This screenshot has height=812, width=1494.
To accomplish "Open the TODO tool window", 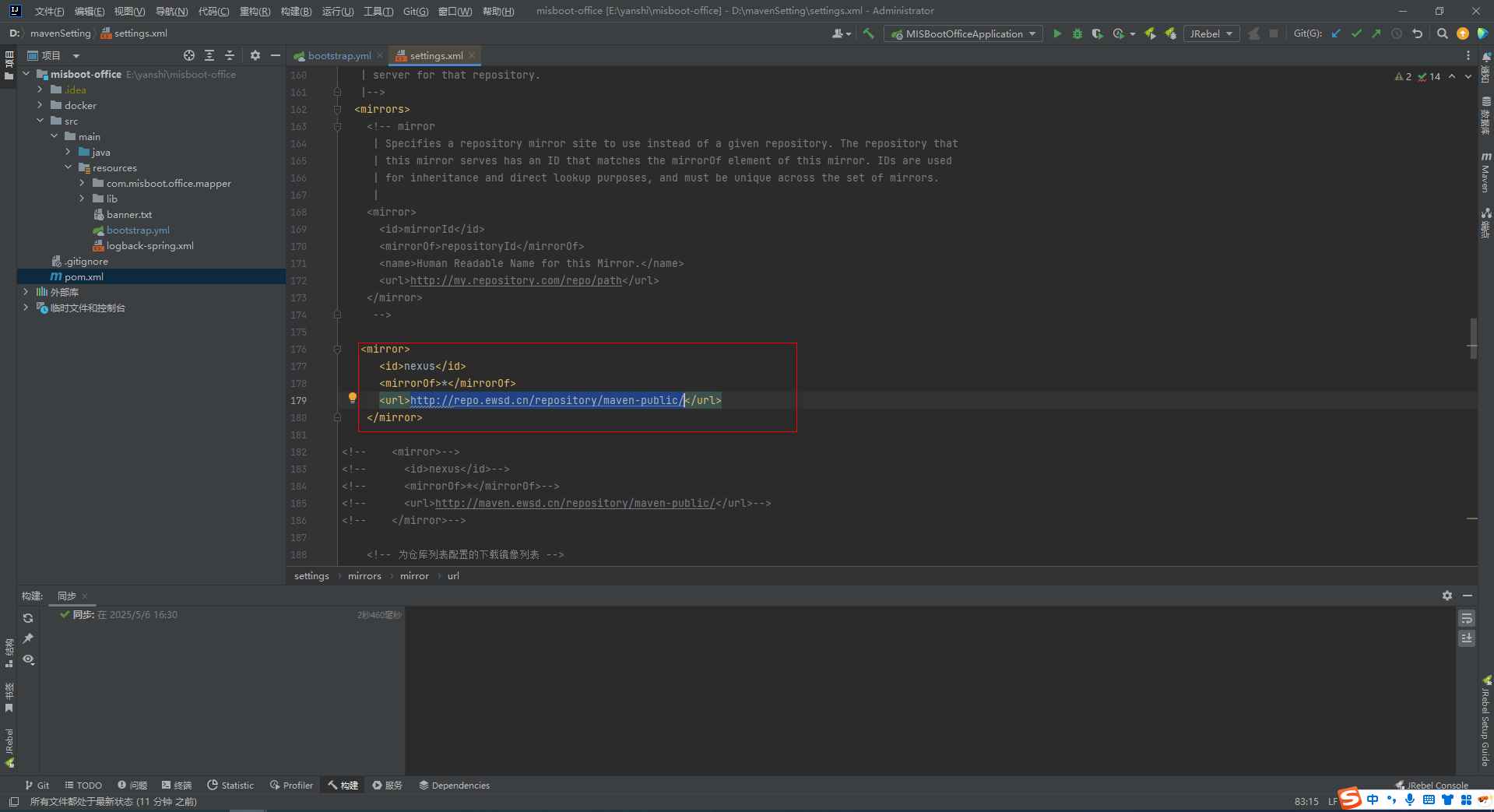I will click(x=83, y=786).
